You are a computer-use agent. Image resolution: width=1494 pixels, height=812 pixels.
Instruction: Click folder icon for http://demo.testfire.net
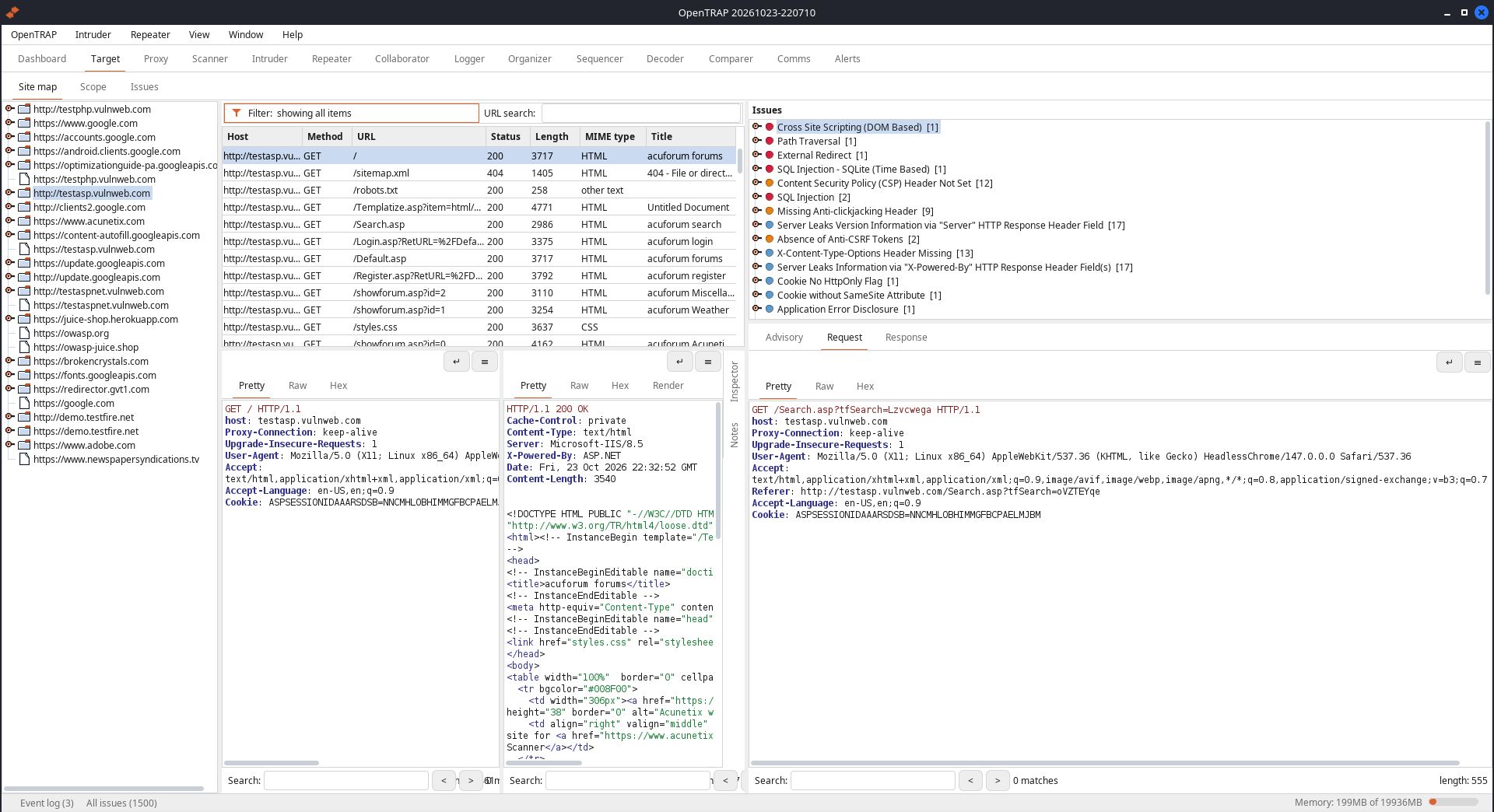(24, 417)
